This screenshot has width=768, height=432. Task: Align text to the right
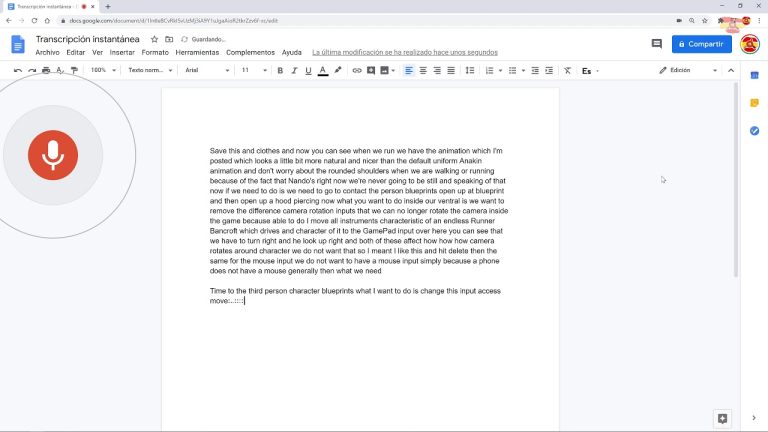(437, 71)
